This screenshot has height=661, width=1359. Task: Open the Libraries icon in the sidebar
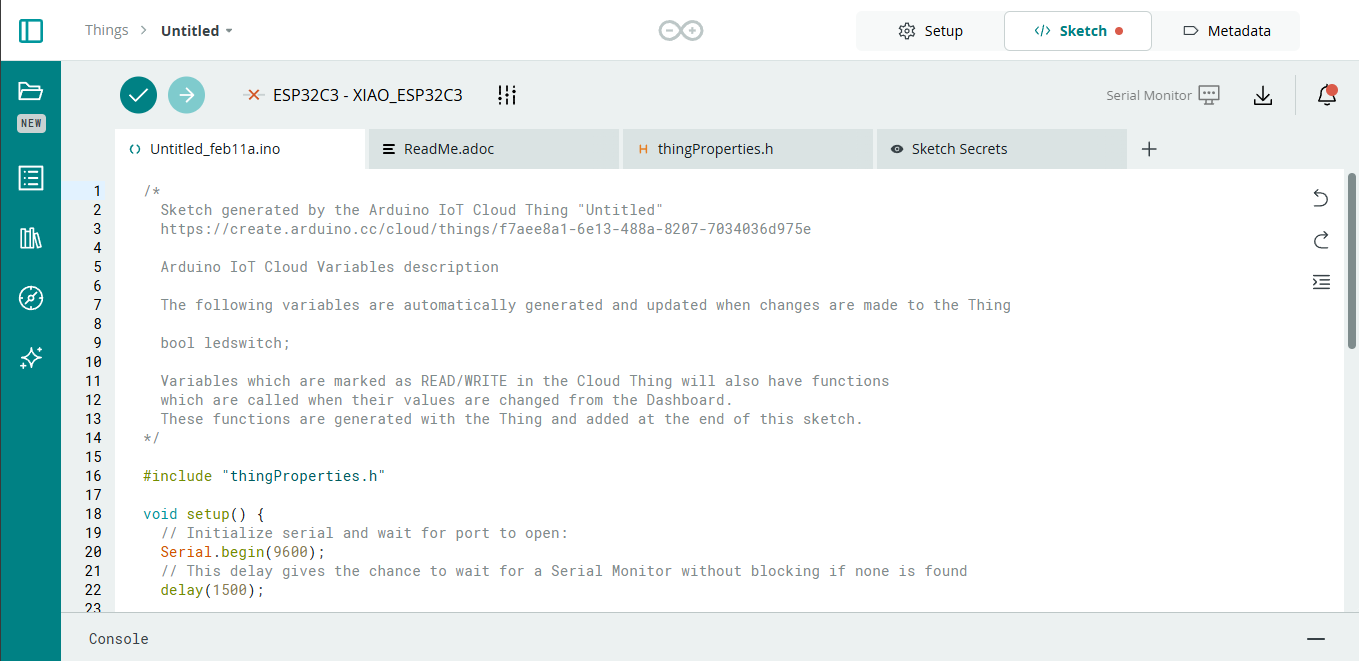pos(30,238)
